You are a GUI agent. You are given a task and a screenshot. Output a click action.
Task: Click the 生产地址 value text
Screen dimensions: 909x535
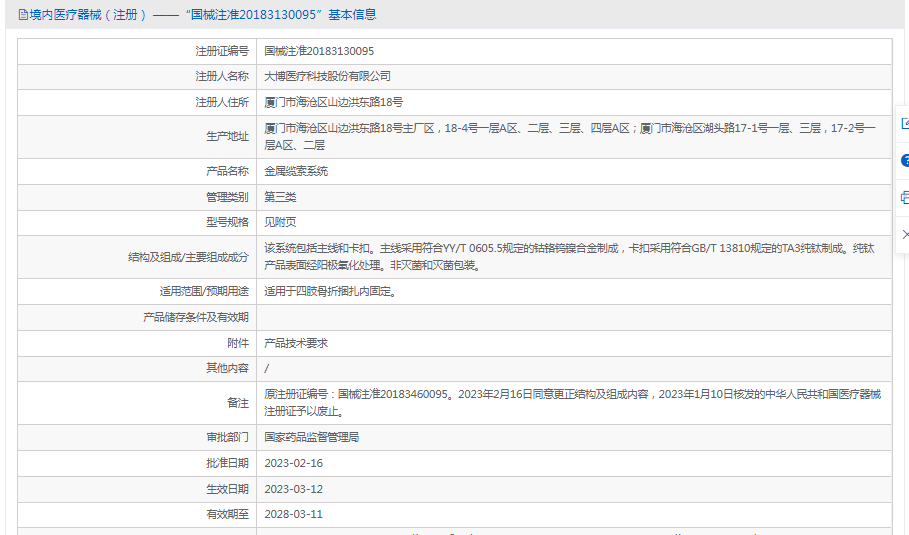(x=570, y=136)
